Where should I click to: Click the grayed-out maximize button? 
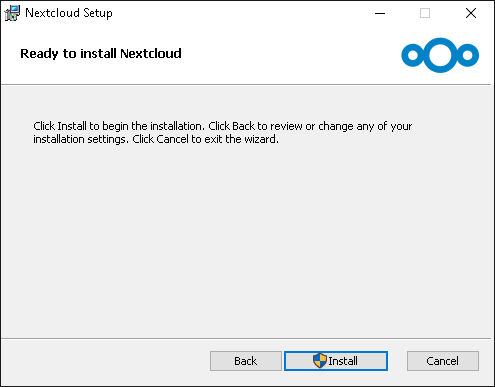click(x=425, y=13)
